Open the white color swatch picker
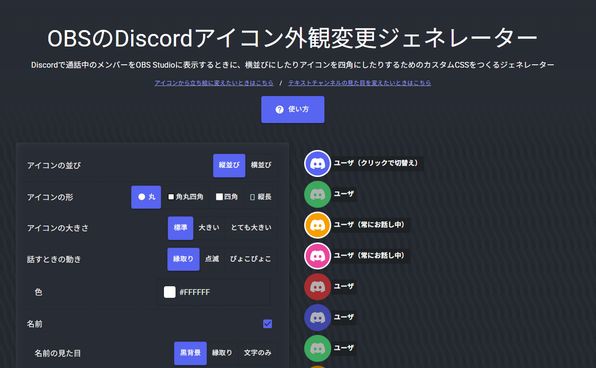This screenshot has width=596, height=368. coord(170,292)
